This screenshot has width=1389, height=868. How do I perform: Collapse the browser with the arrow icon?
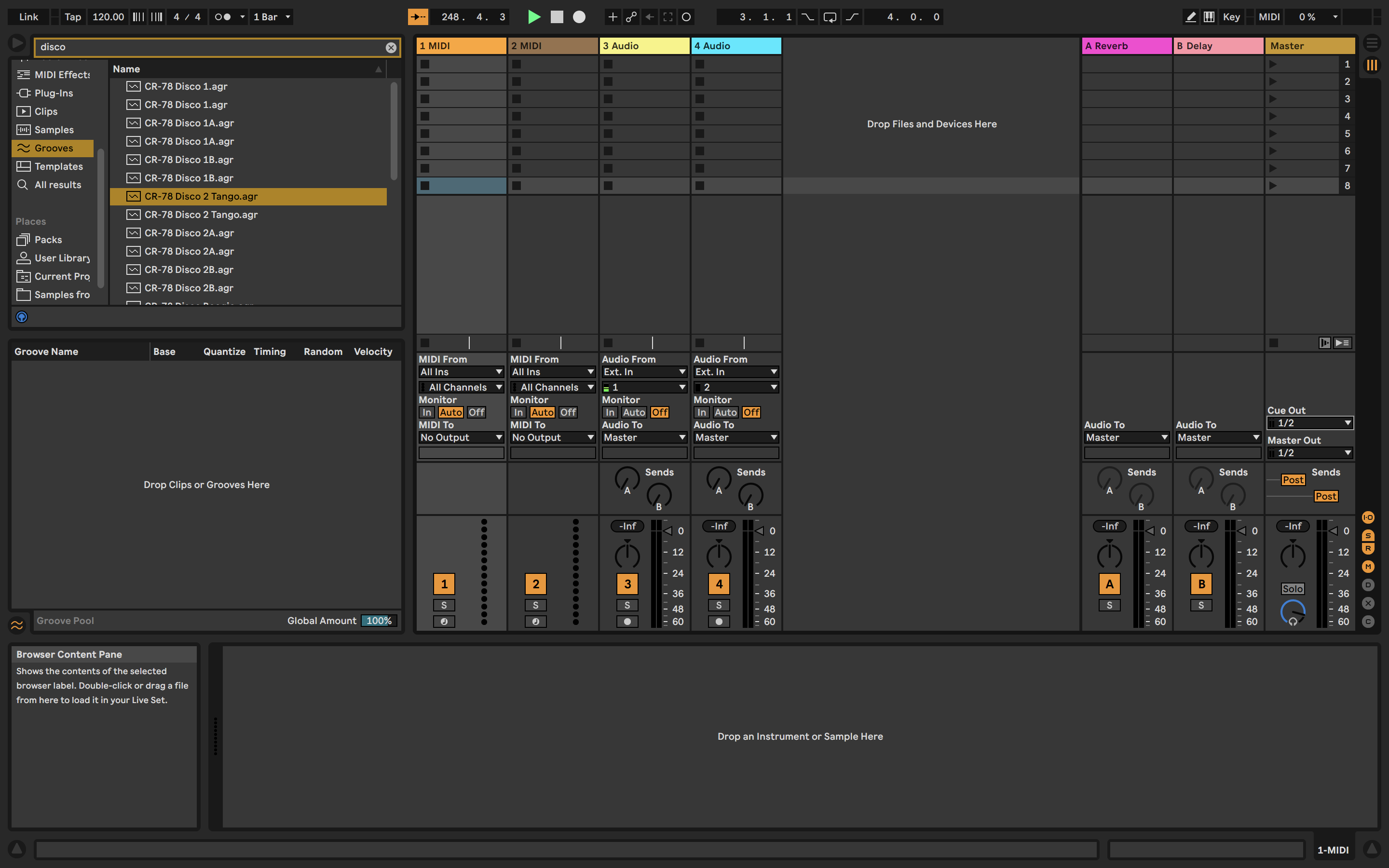coord(17,43)
